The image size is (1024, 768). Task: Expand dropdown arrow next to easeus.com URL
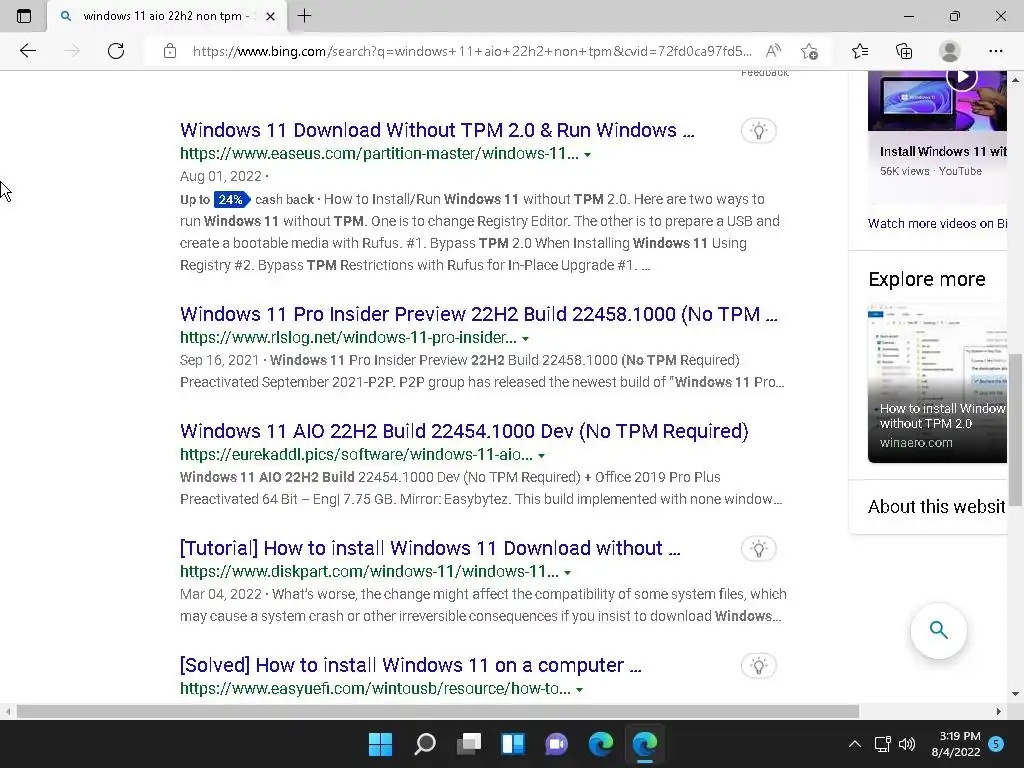[x=587, y=155]
